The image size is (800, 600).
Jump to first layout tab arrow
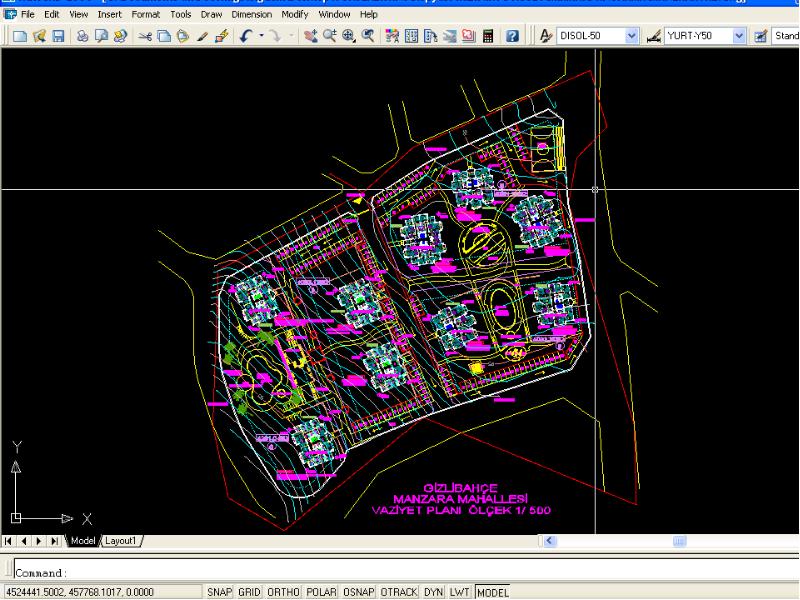pos(8,540)
